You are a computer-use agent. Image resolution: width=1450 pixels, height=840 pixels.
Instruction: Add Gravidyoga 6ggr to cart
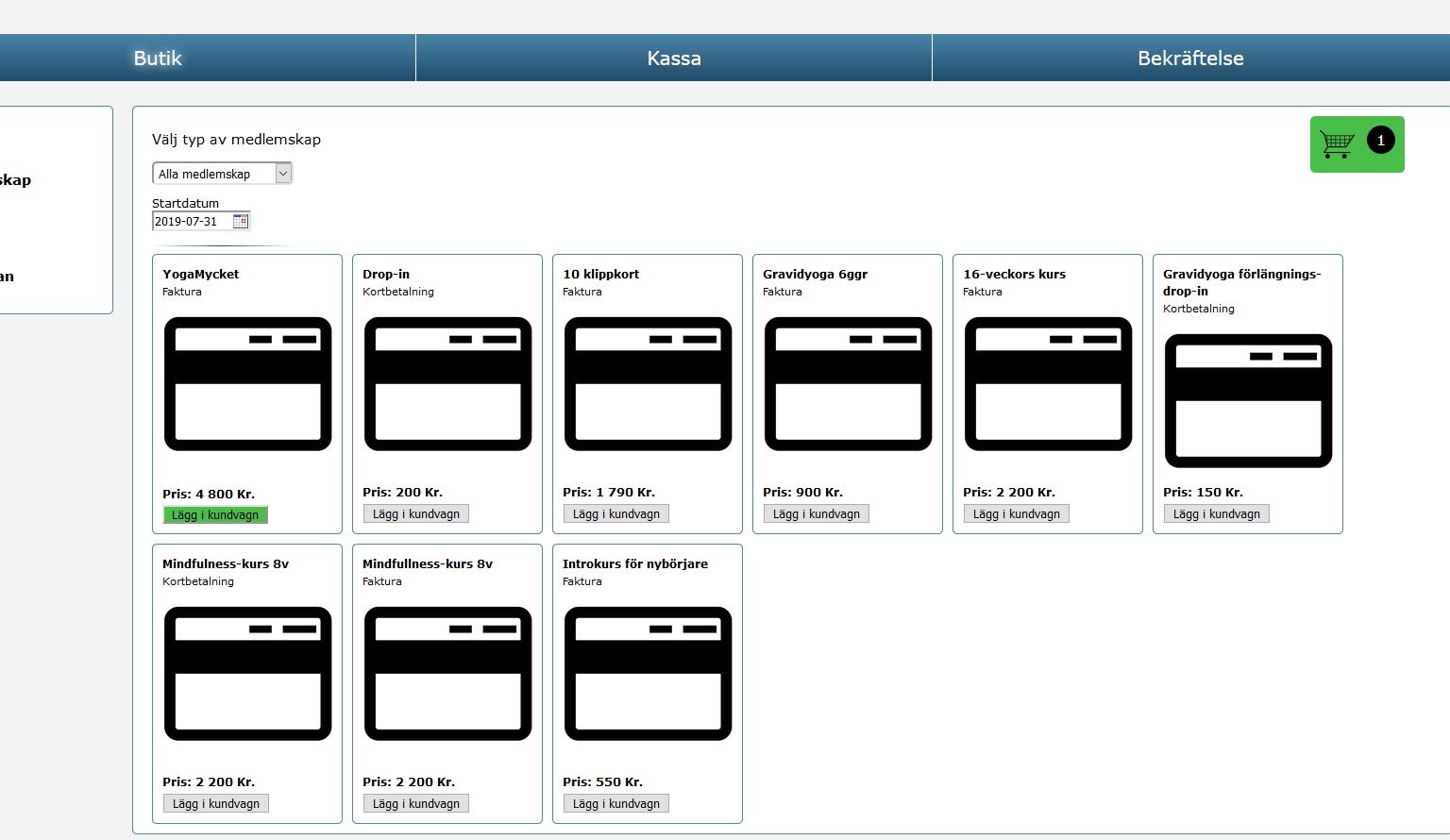pos(816,514)
